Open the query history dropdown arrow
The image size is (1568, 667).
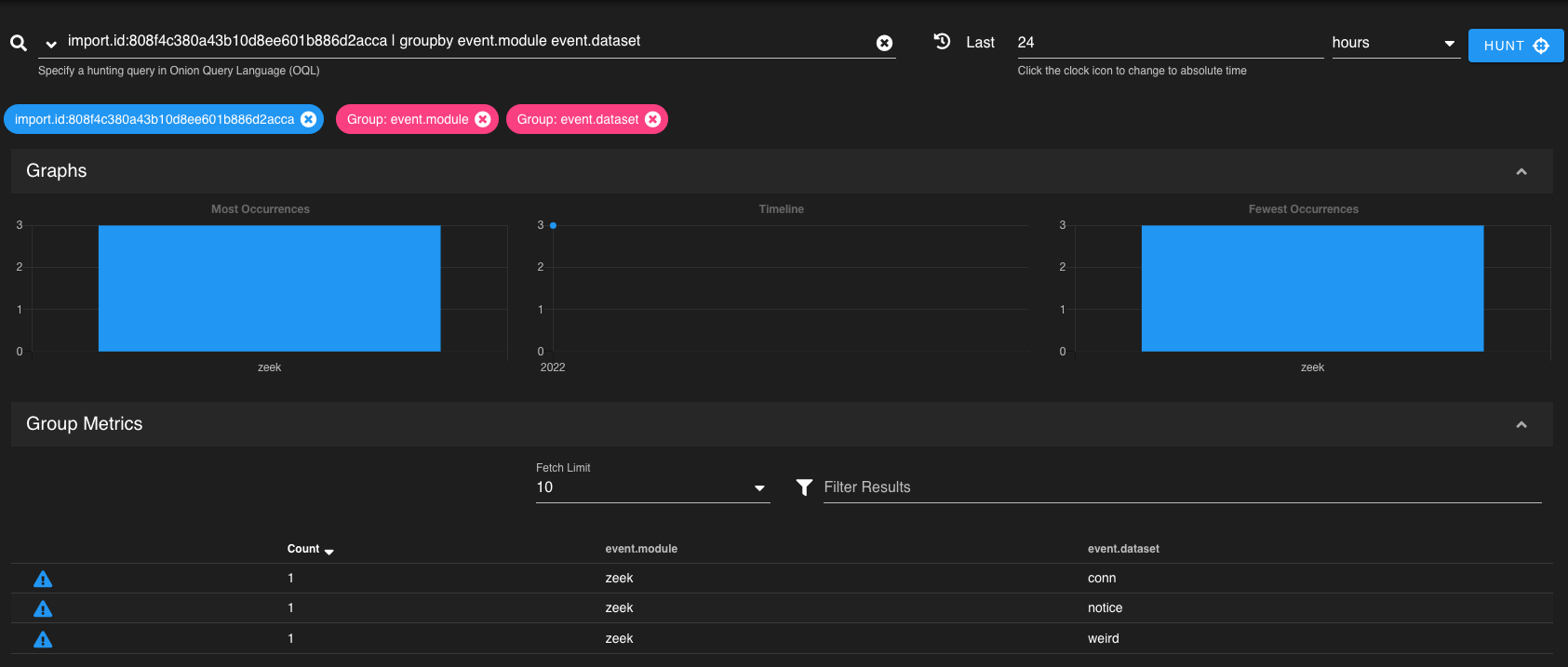[51, 44]
